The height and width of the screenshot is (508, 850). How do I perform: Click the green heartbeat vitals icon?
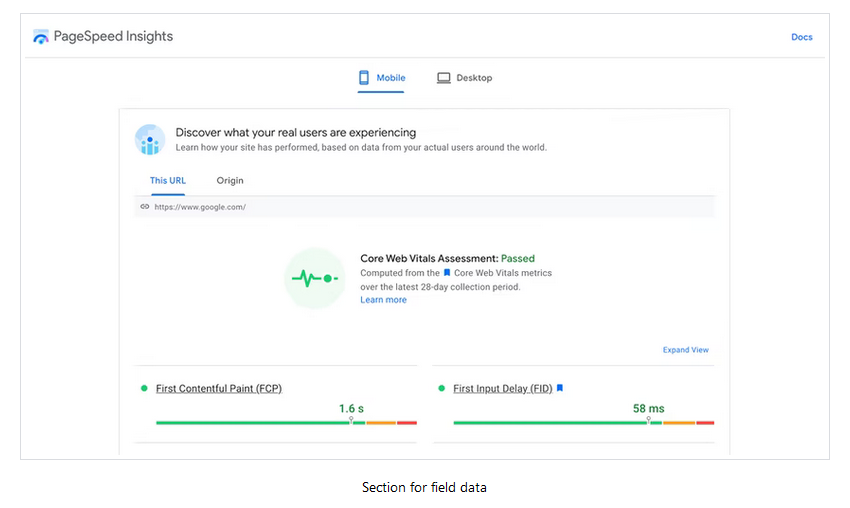point(315,279)
